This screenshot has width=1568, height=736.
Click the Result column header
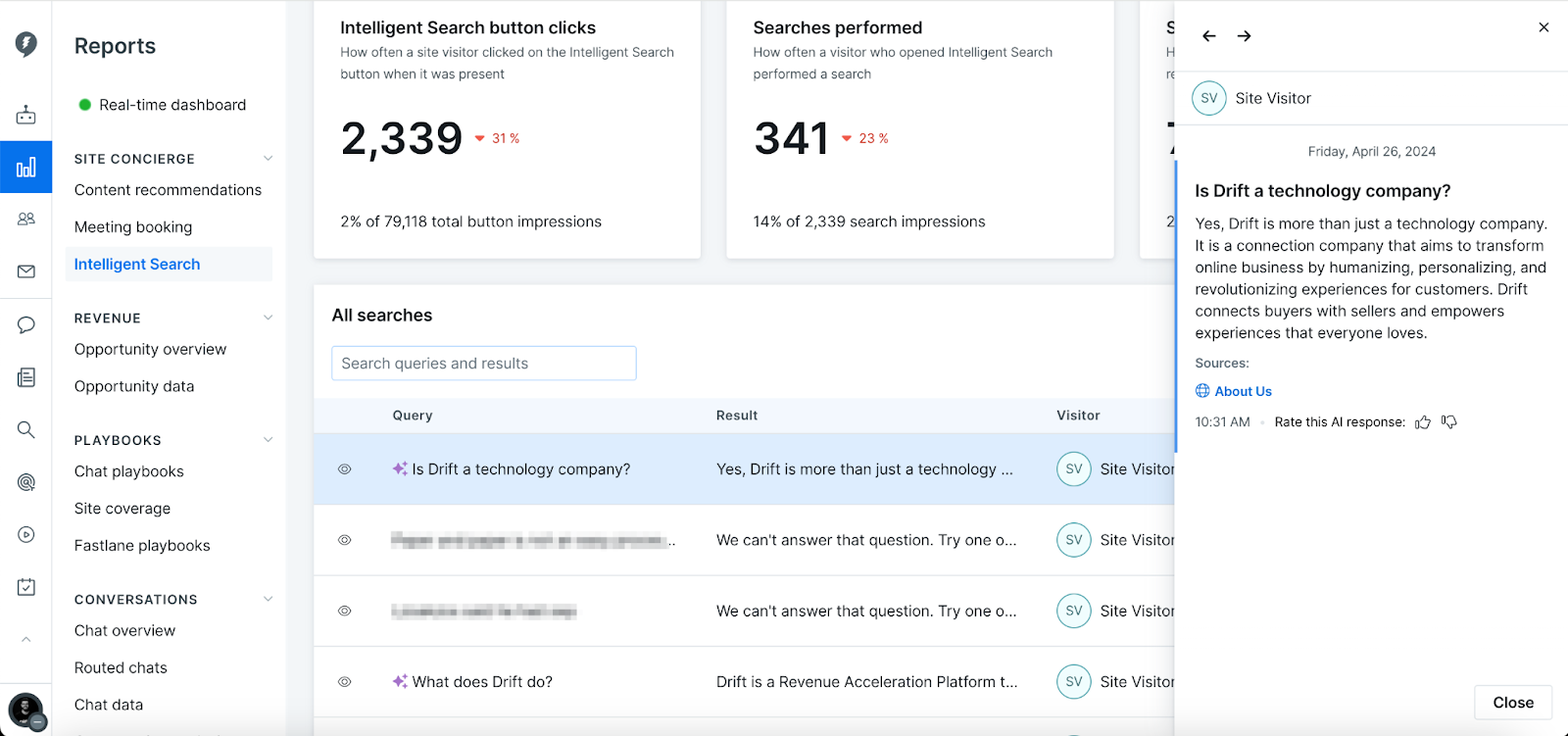click(x=737, y=416)
